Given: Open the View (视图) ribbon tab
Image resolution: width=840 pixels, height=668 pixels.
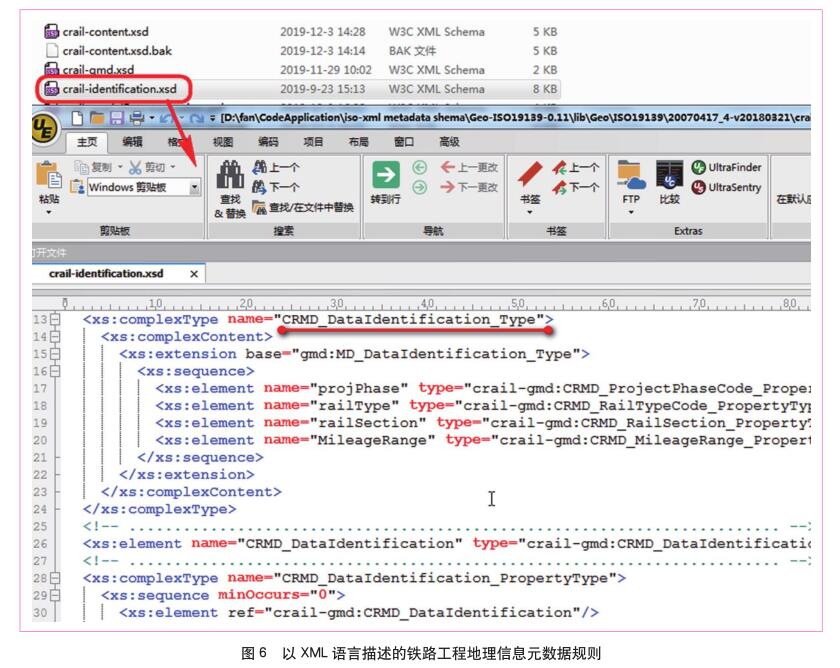Looking at the screenshot, I should point(223,142).
